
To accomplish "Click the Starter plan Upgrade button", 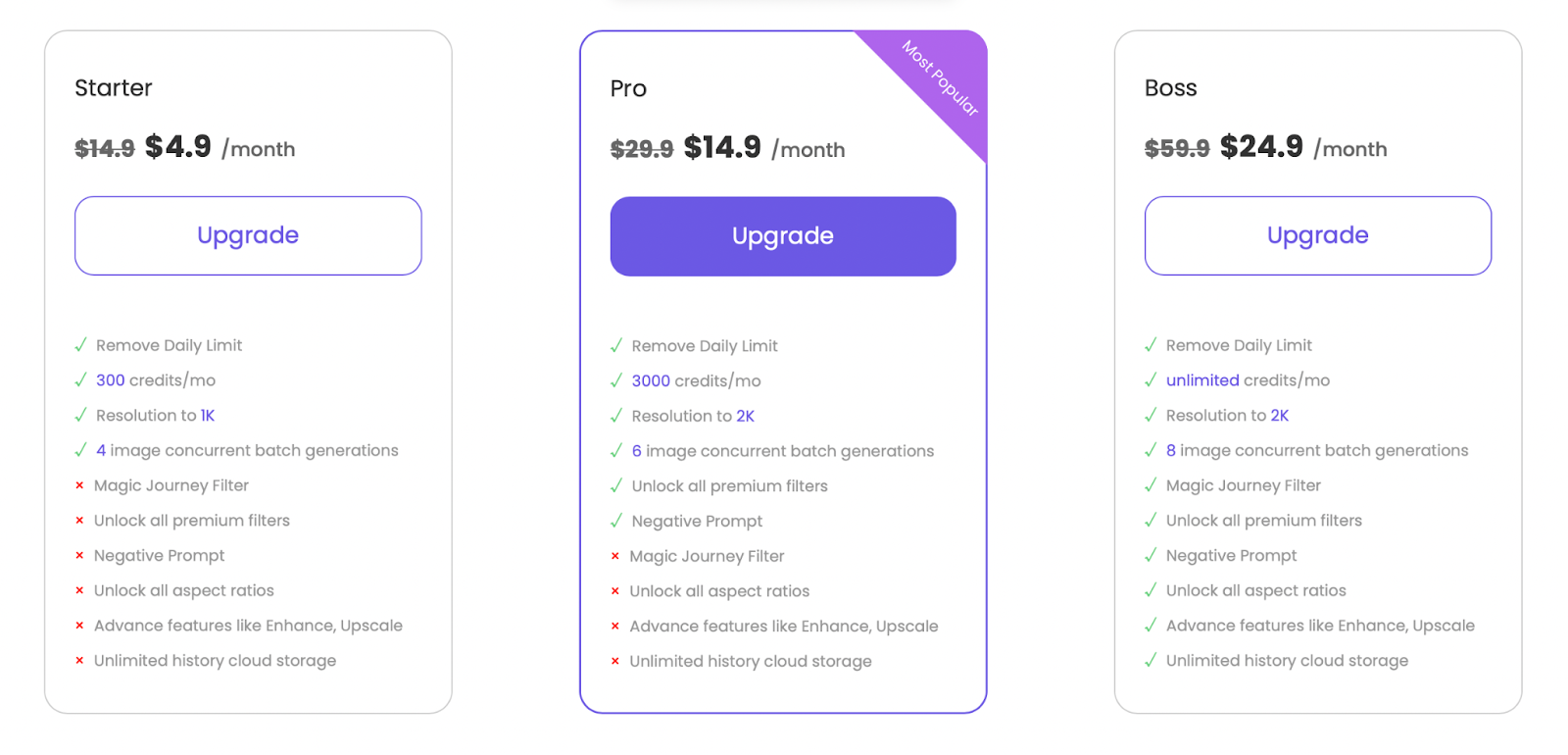I will [248, 235].
